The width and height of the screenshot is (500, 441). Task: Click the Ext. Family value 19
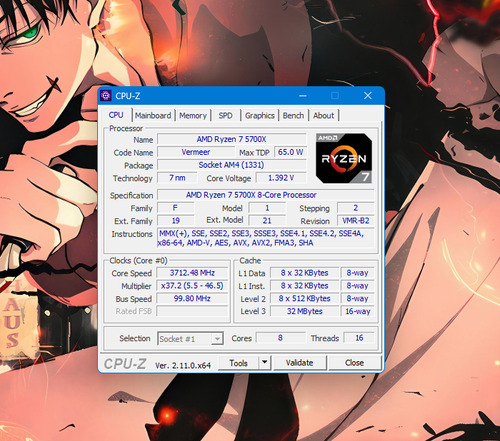click(x=175, y=221)
